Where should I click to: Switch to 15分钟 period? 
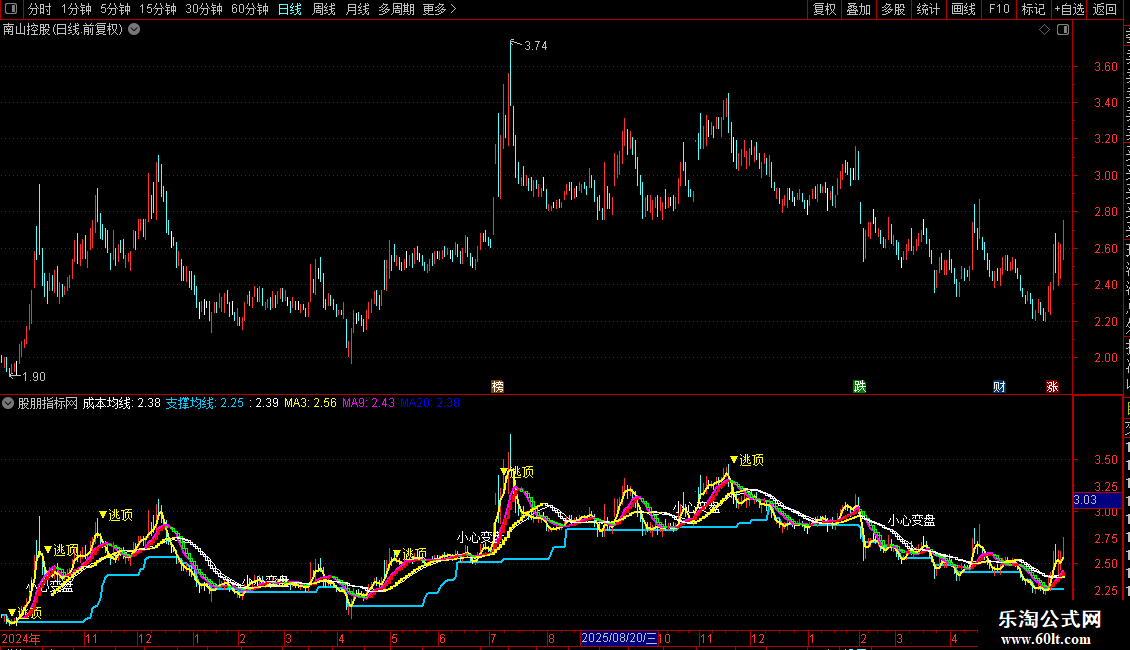click(x=158, y=9)
